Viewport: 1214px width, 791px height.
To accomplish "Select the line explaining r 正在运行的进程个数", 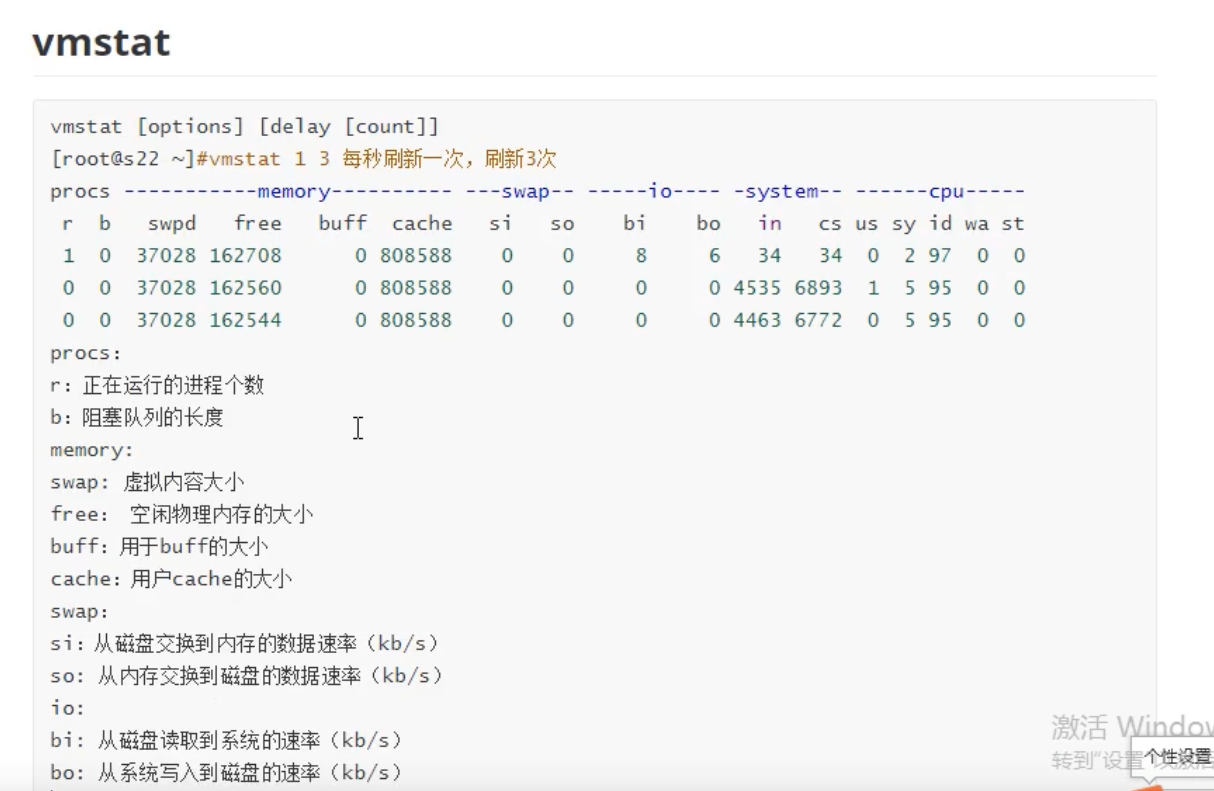I will click(x=160, y=384).
